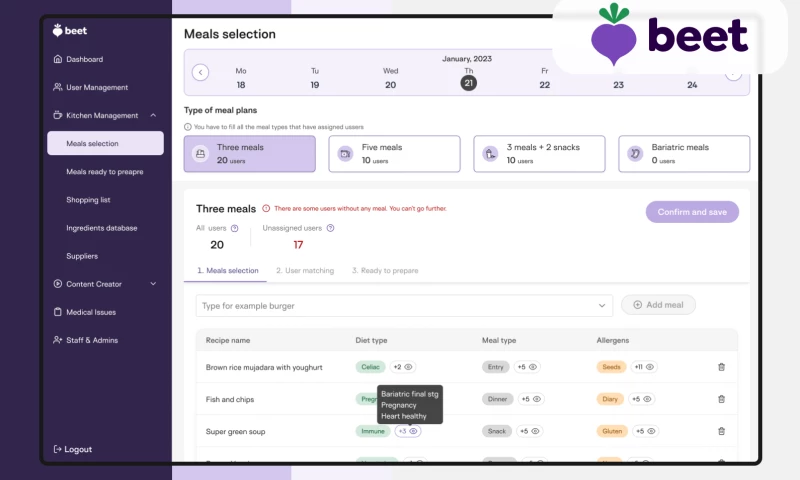Viewport: 800px width, 480px height.
Task: Open the Shopping list page
Action: tap(88, 199)
